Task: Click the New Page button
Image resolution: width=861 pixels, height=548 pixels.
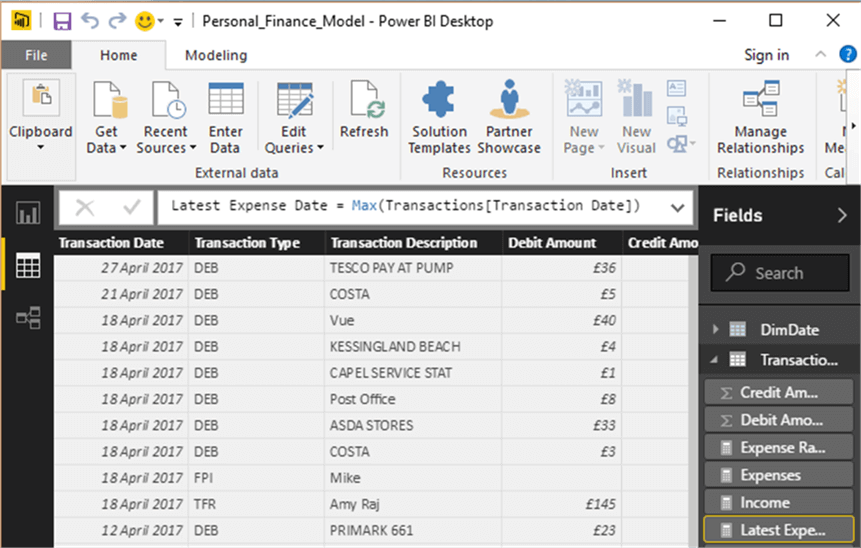Action: [584, 118]
